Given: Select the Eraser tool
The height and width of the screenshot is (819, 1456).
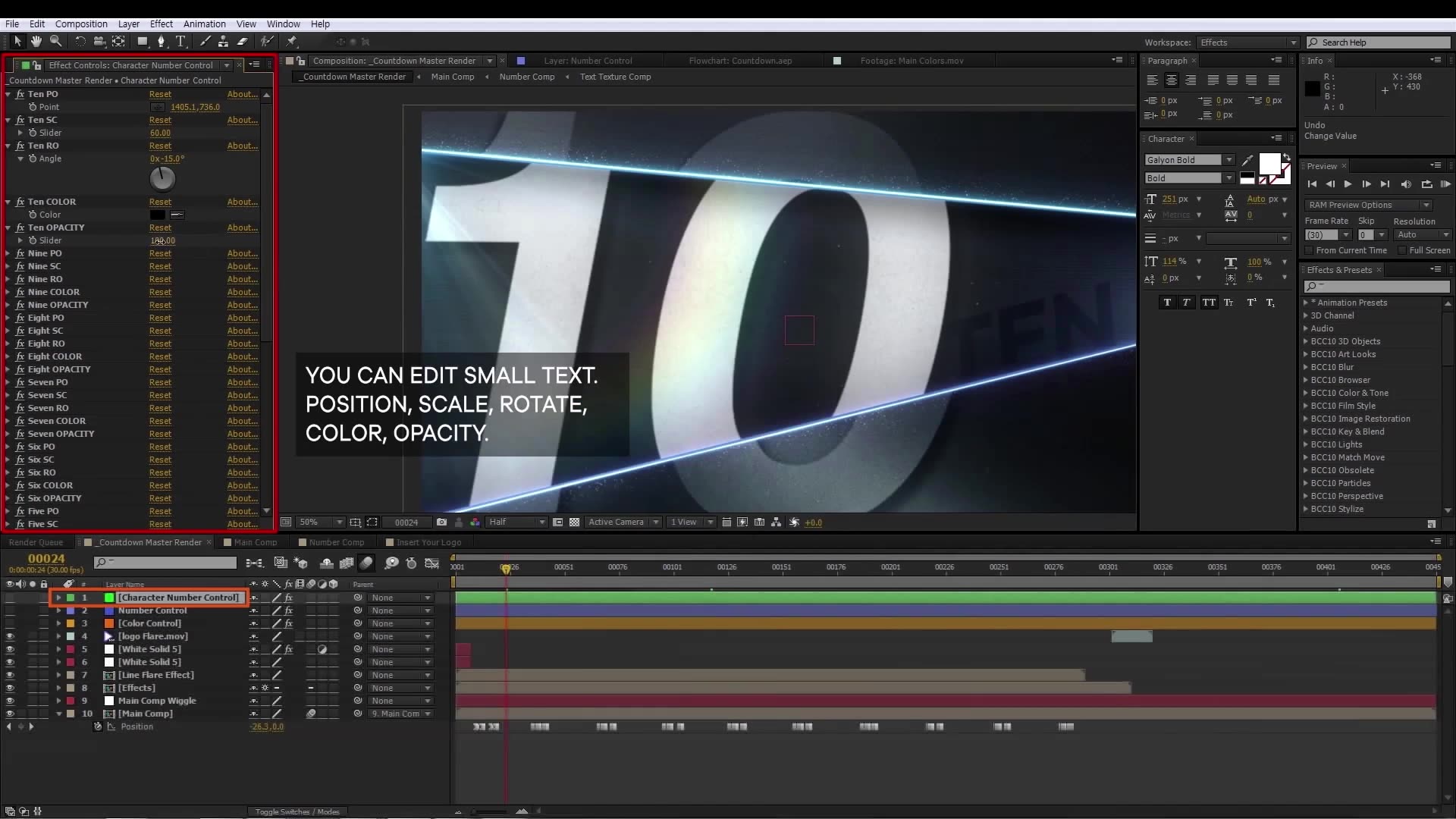Looking at the screenshot, I should 243,41.
